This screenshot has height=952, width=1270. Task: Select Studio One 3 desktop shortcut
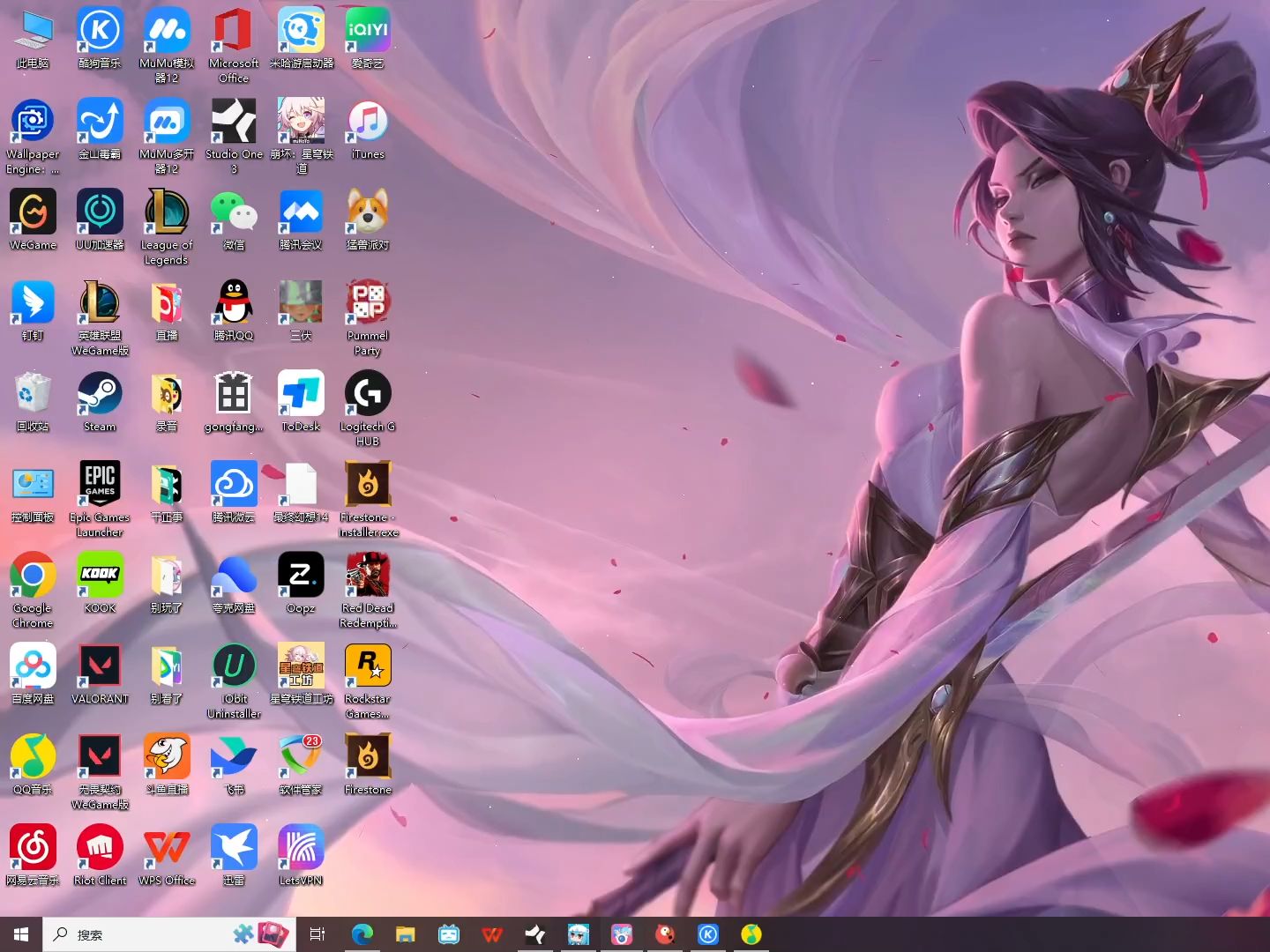tap(234, 137)
